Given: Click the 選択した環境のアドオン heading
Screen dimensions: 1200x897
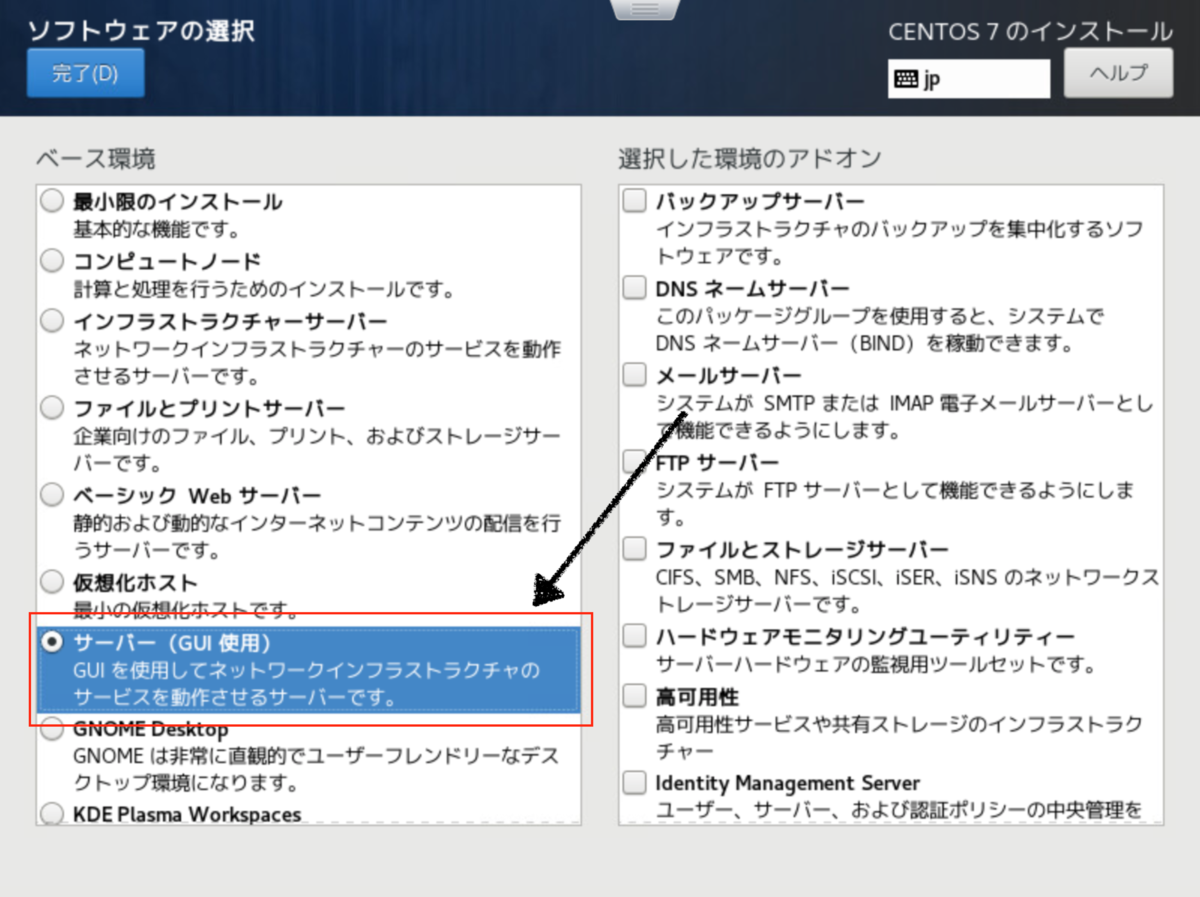Looking at the screenshot, I should click(x=750, y=158).
